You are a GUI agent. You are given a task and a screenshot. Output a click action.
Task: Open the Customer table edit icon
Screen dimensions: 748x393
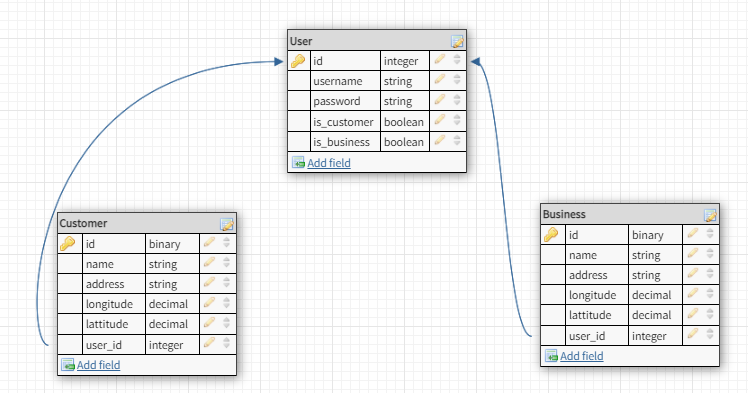click(x=227, y=224)
